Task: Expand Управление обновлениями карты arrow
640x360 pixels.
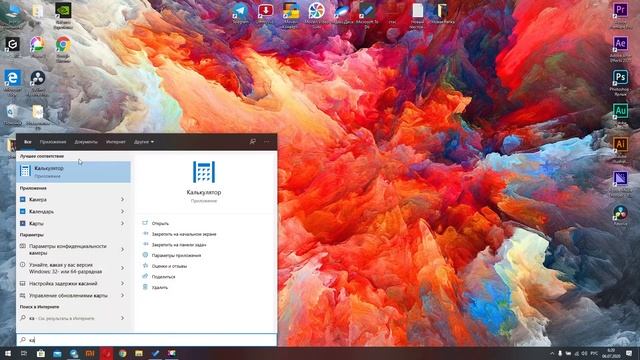Action: pos(122,295)
